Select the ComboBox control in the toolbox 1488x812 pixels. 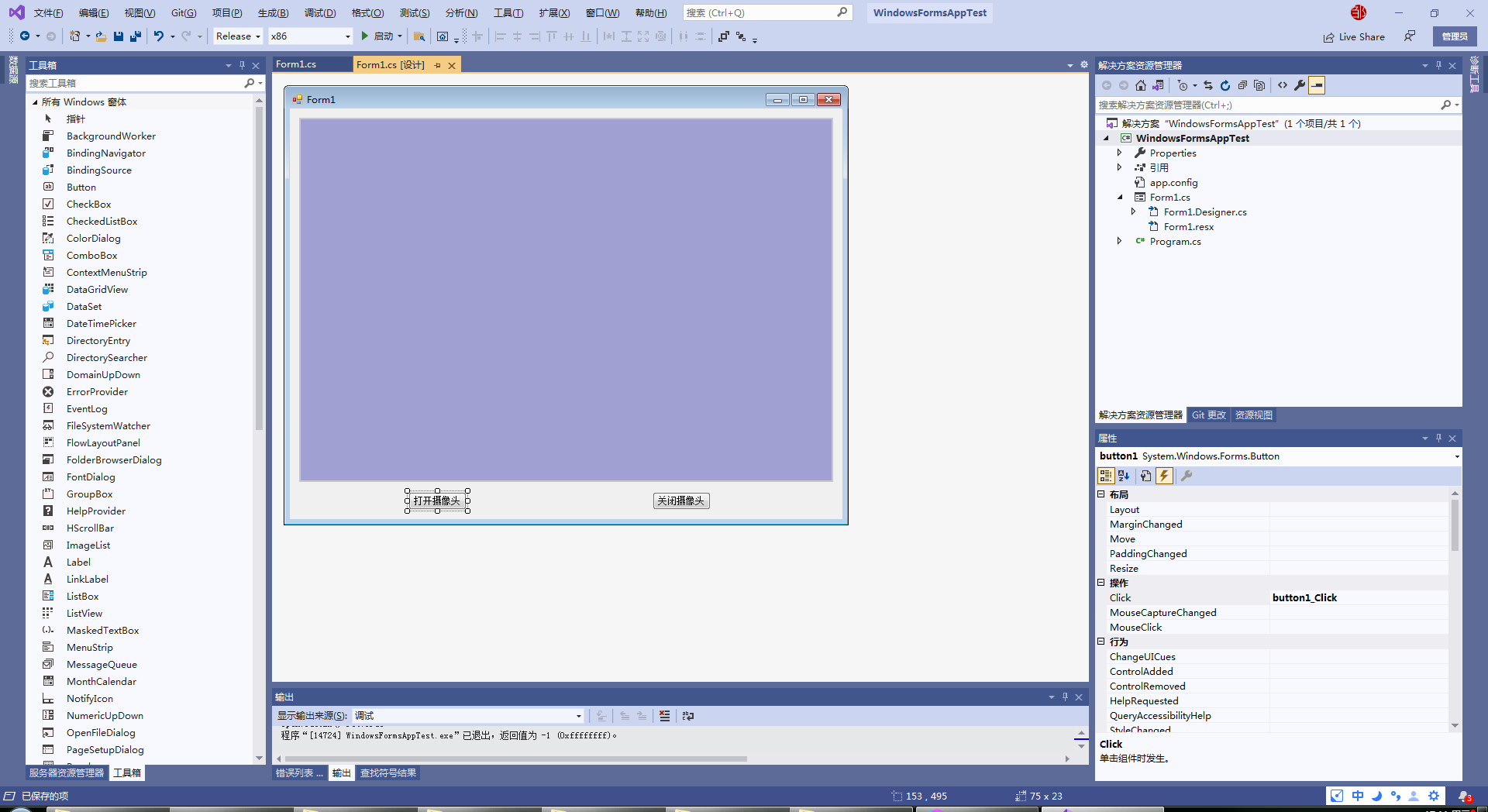coord(92,256)
